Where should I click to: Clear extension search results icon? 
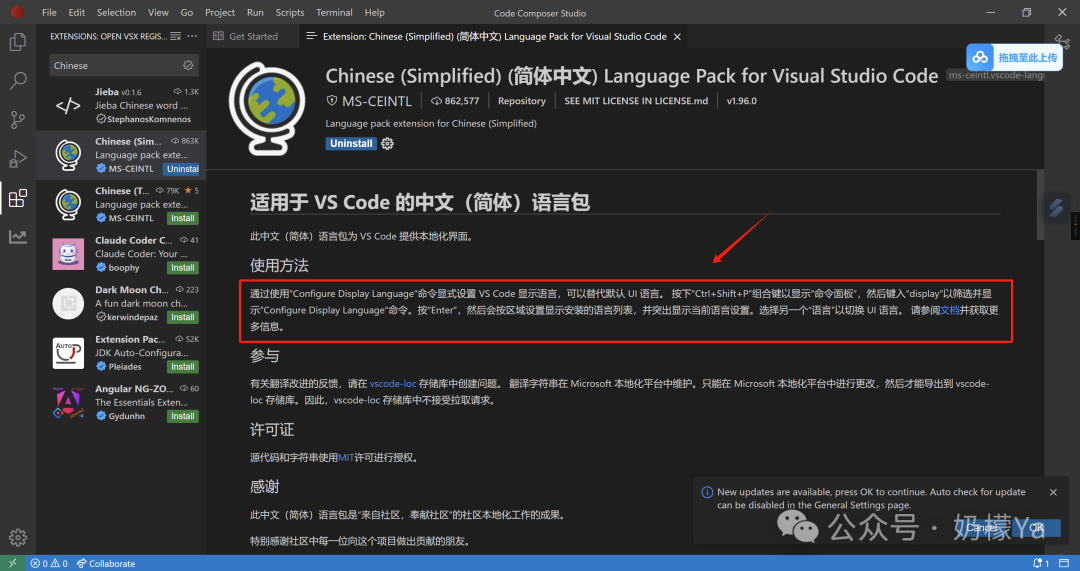coord(176,37)
